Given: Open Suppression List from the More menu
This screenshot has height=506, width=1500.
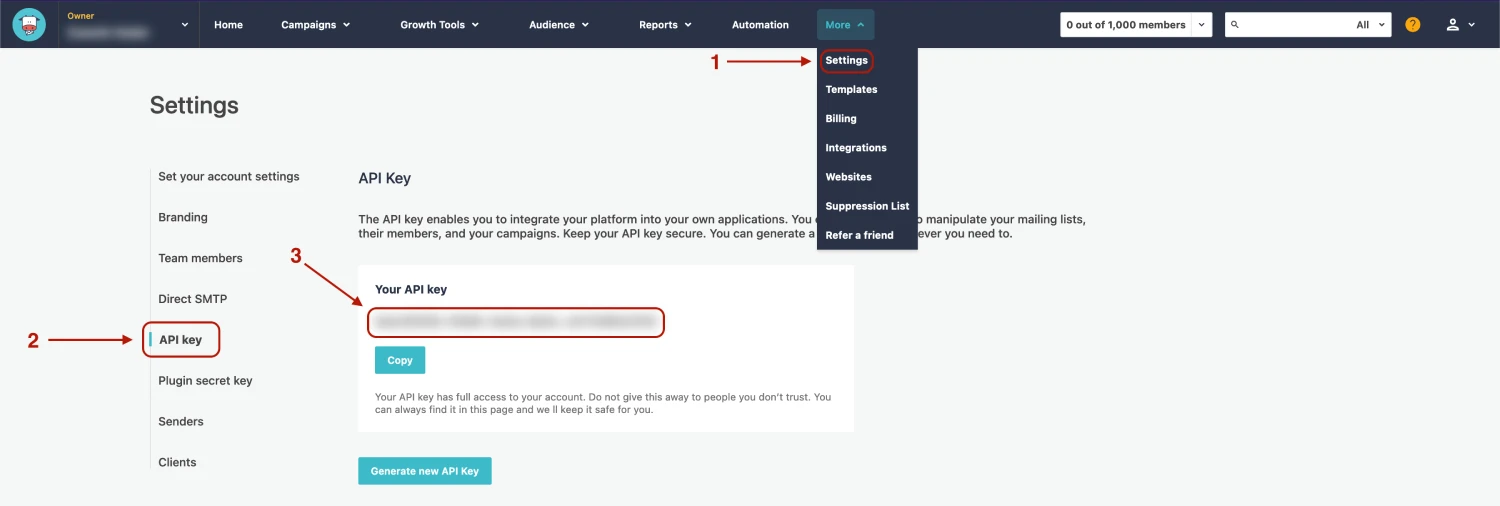Looking at the screenshot, I should click(867, 206).
